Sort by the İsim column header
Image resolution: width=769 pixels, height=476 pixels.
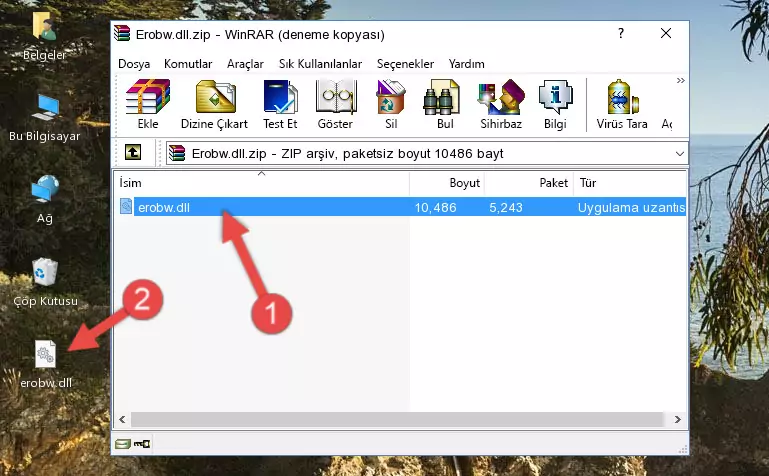pos(262,183)
